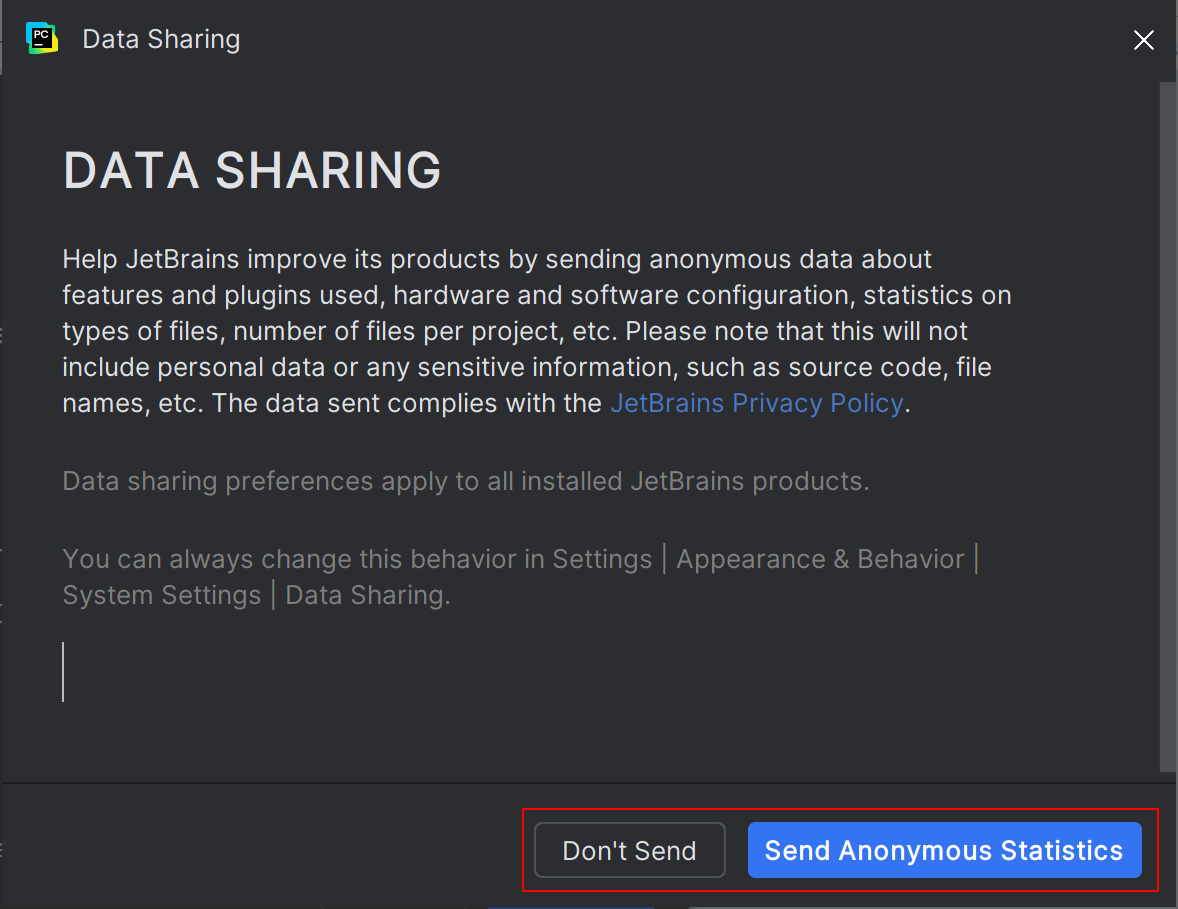Close the Data Sharing dialog

(1143, 40)
